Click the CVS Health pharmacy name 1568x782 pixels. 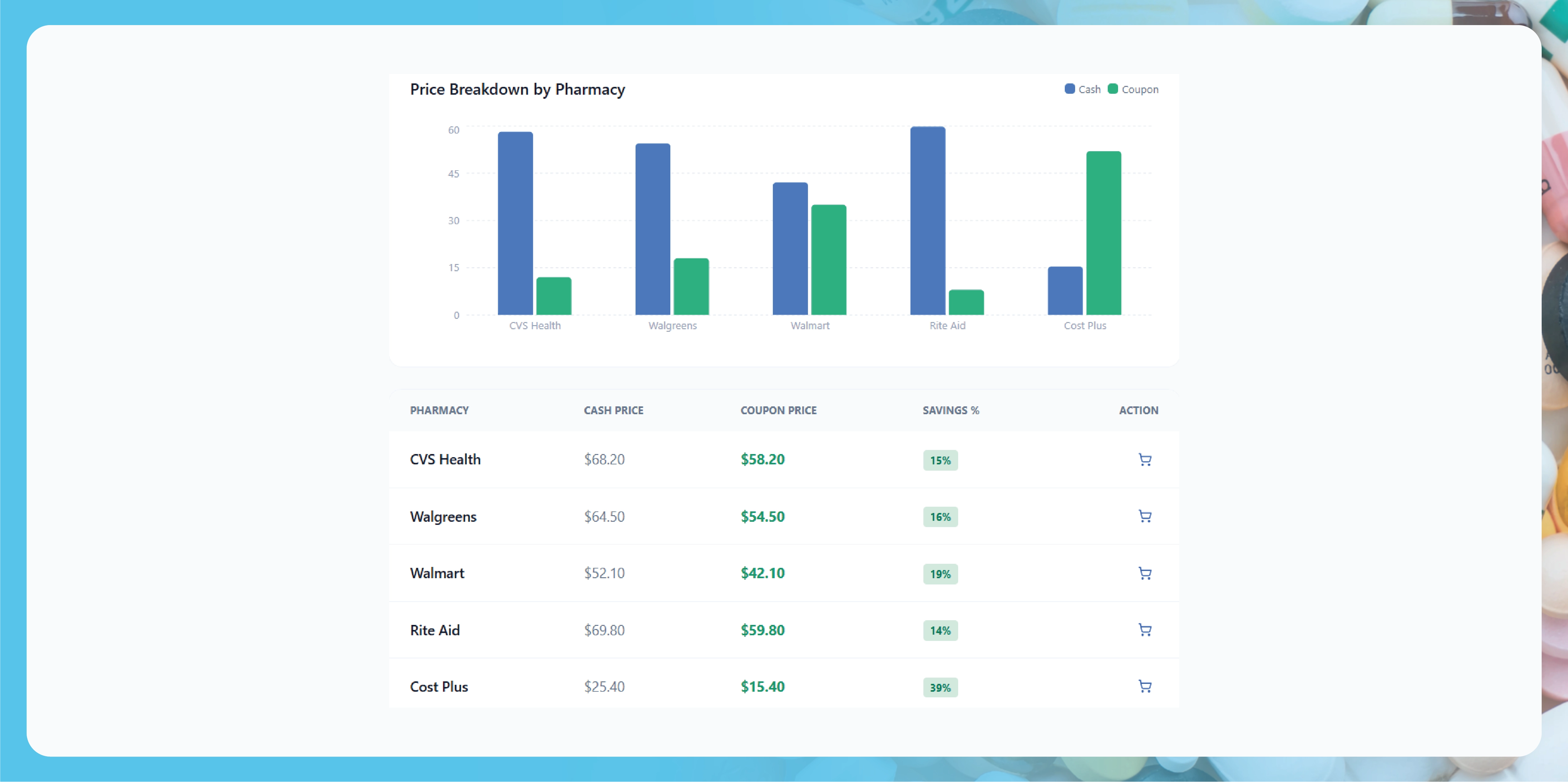coord(445,460)
